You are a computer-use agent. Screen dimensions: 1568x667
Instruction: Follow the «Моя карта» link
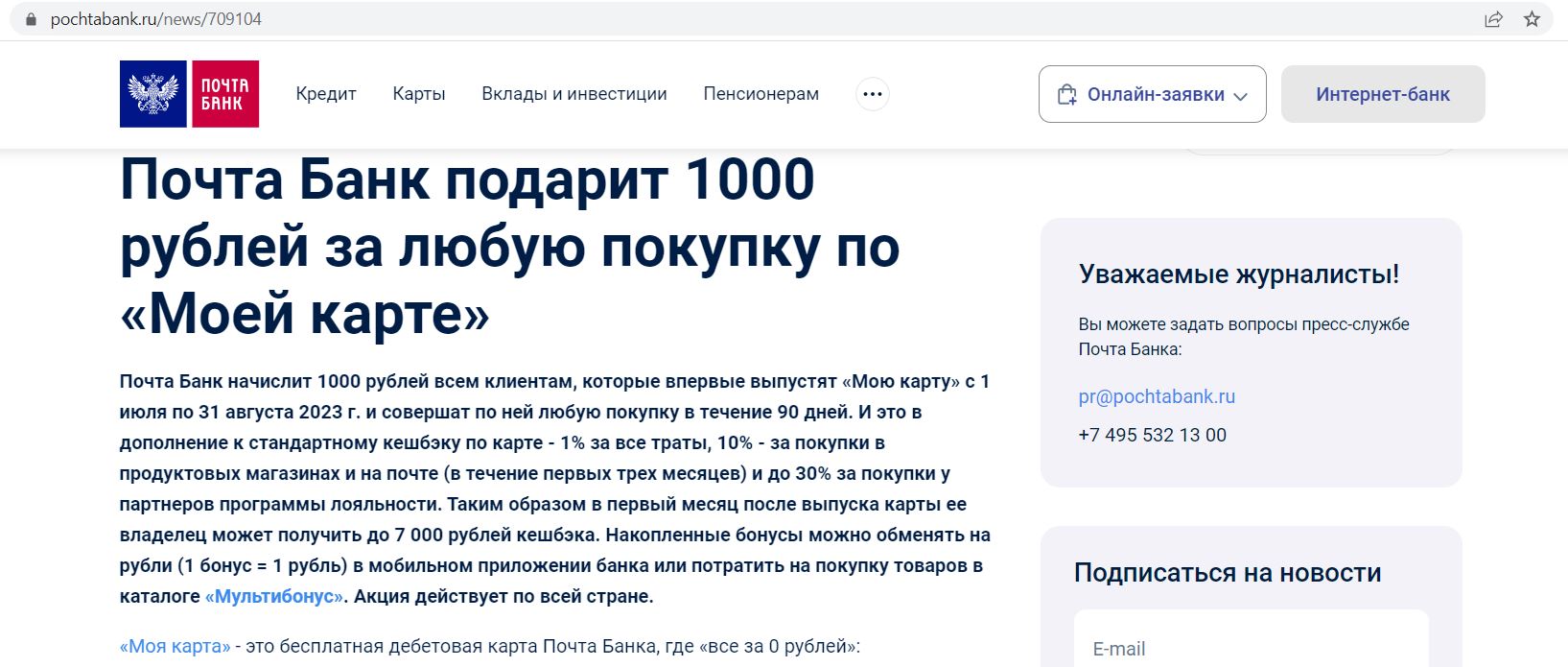click(x=176, y=646)
